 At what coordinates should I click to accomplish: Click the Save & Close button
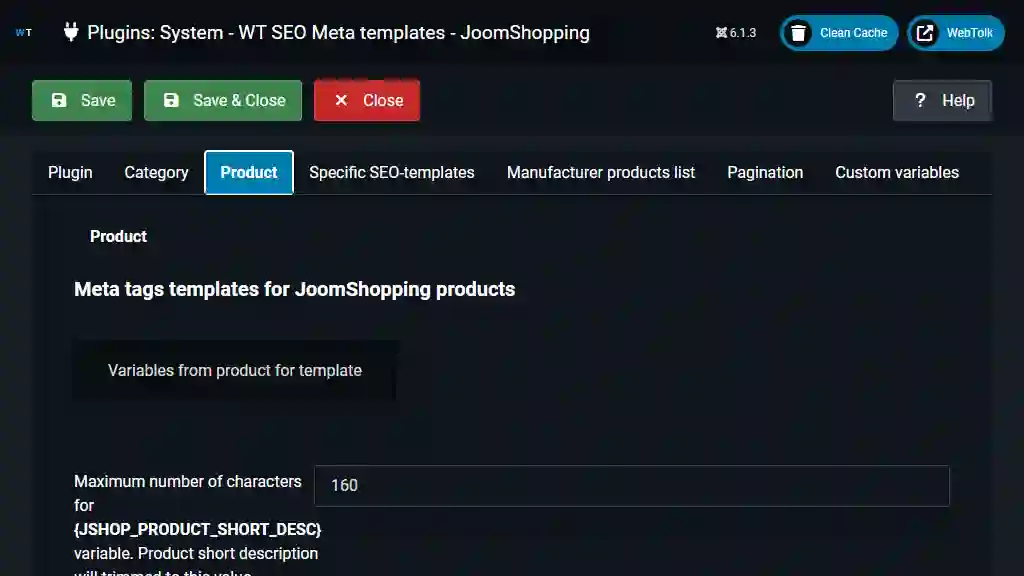(223, 101)
